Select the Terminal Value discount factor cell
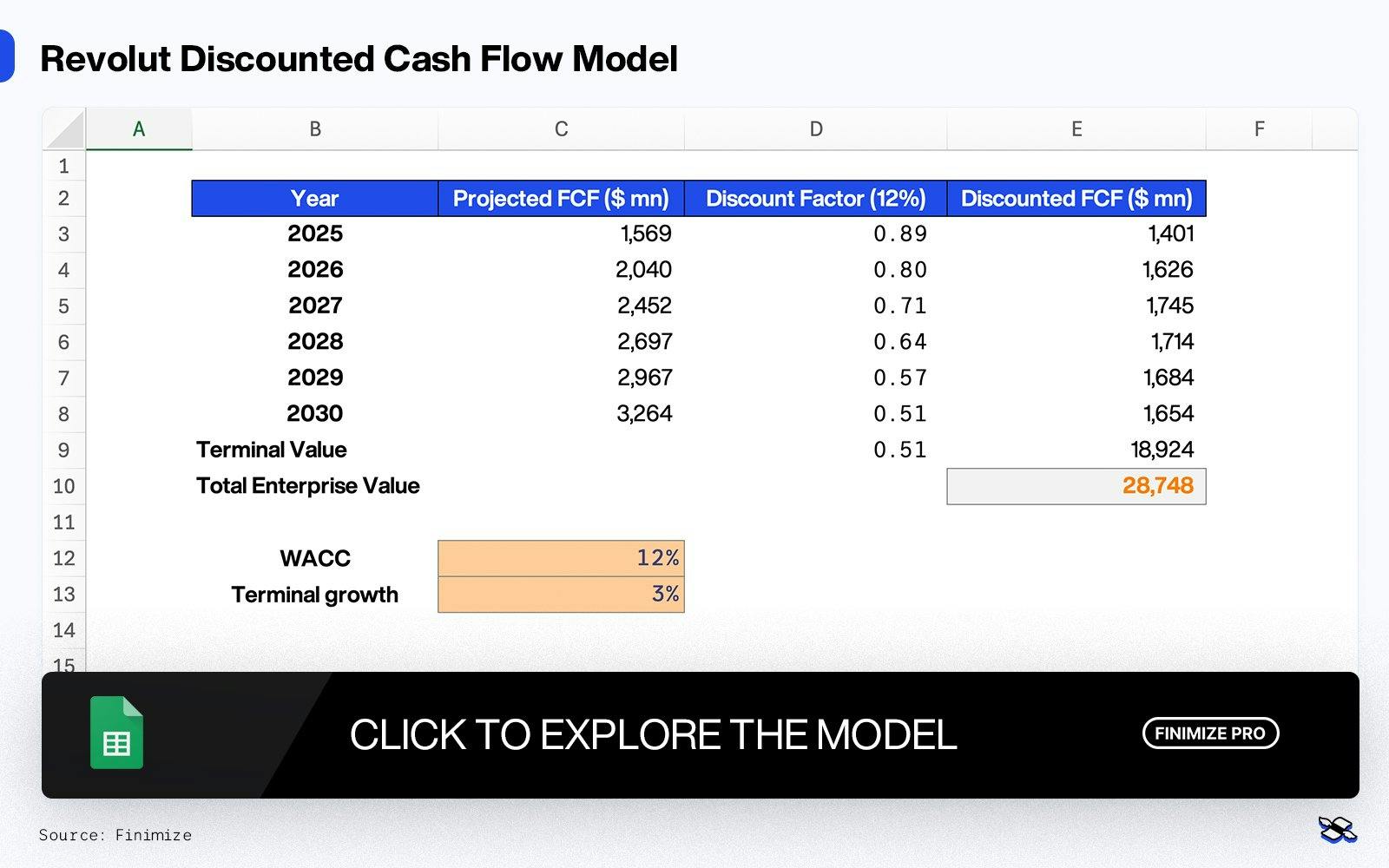 point(816,450)
